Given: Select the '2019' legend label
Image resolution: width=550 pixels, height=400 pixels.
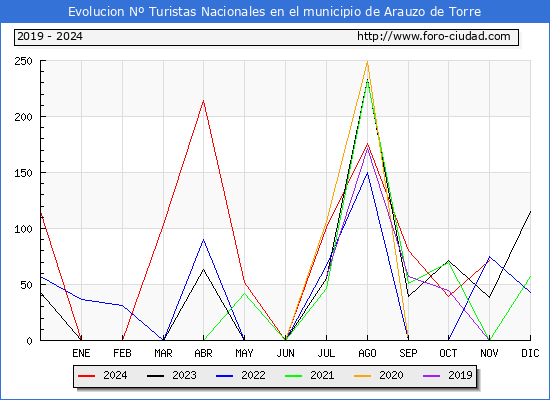Looking at the screenshot, I should pyautogui.click(x=460, y=375).
